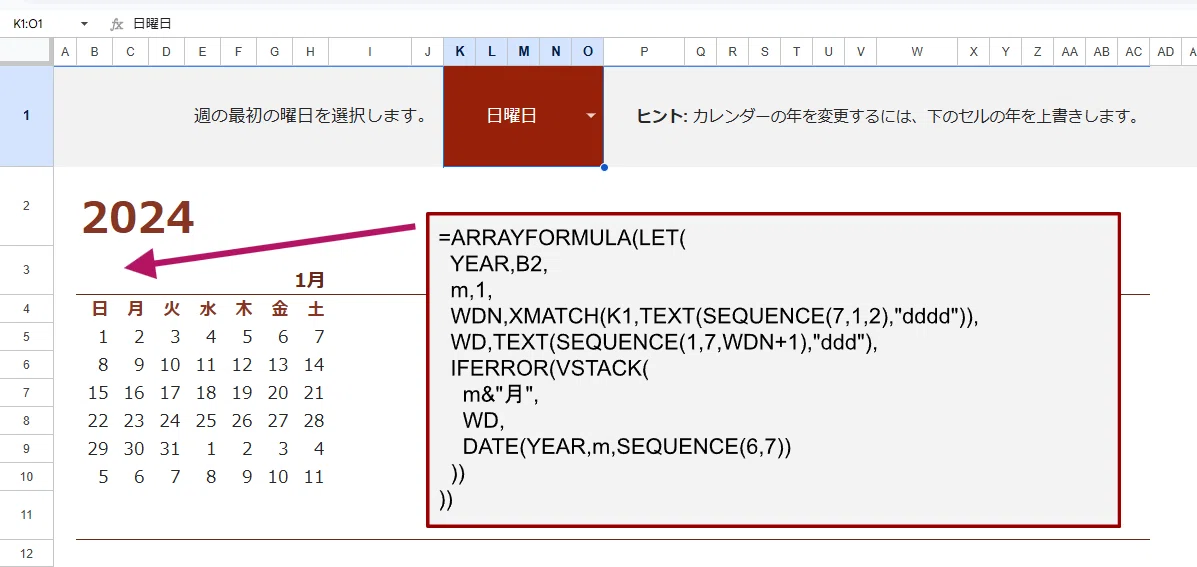Select row header 5

point(27,337)
